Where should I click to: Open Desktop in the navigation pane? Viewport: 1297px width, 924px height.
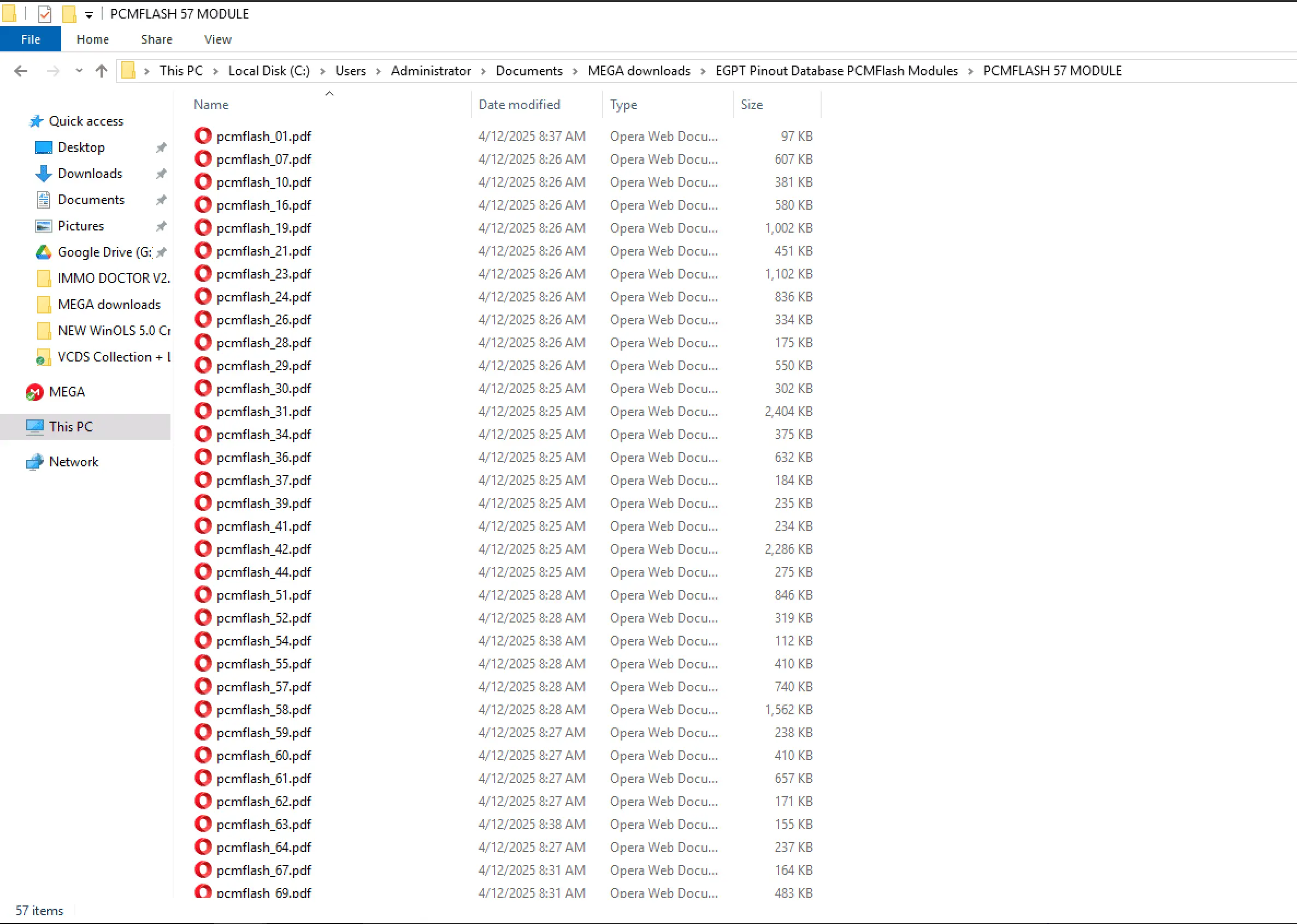click(81, 147)
